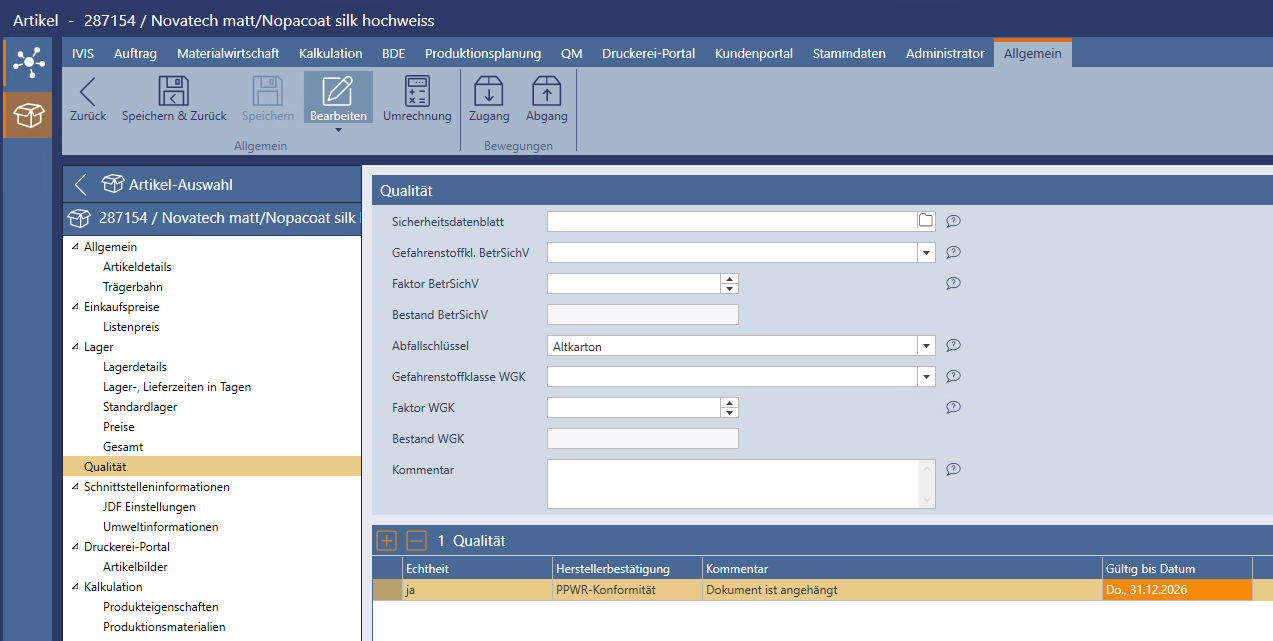
Task: Click into the Sicherheitsdatenblatt field
Action: pyautogui.click(x=732, y=221)
